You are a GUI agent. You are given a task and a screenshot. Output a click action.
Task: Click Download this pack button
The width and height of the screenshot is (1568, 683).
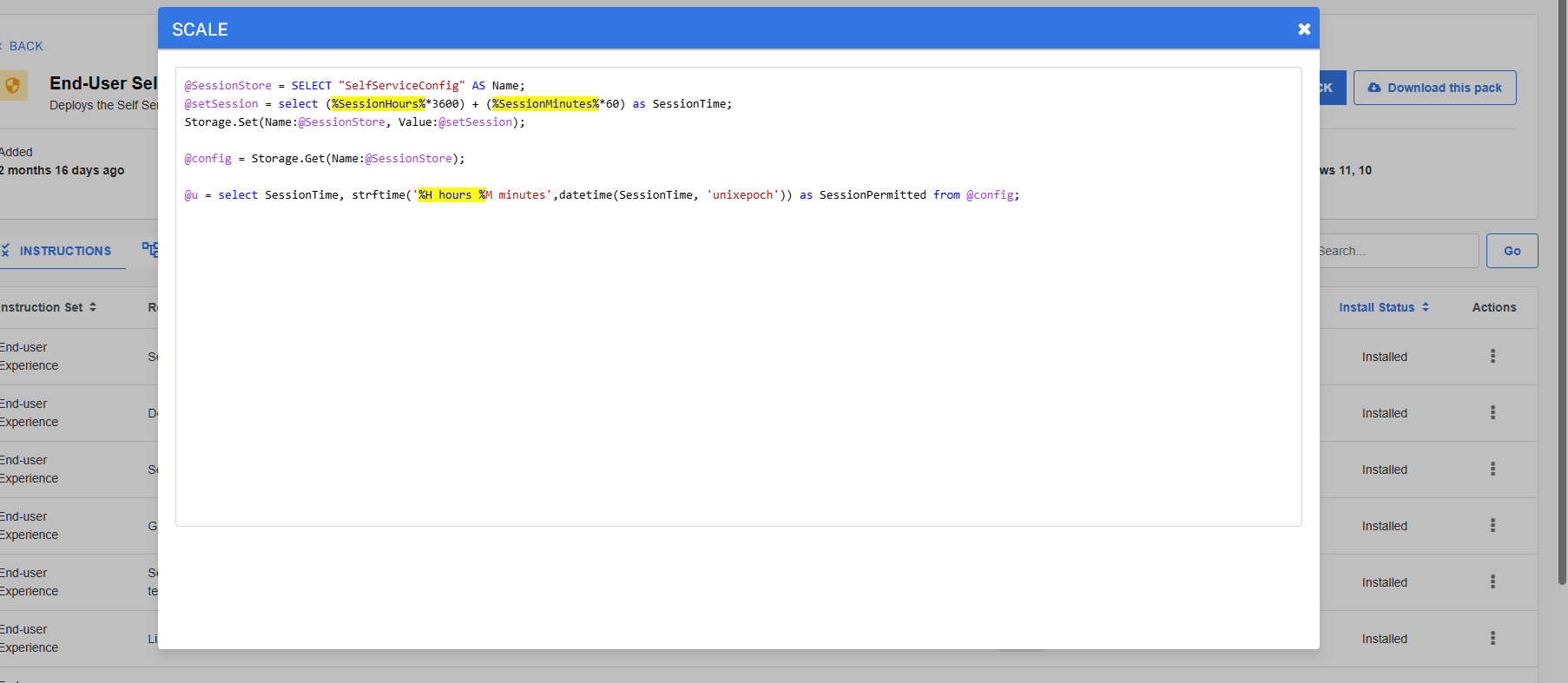(x=1434, y=88)
